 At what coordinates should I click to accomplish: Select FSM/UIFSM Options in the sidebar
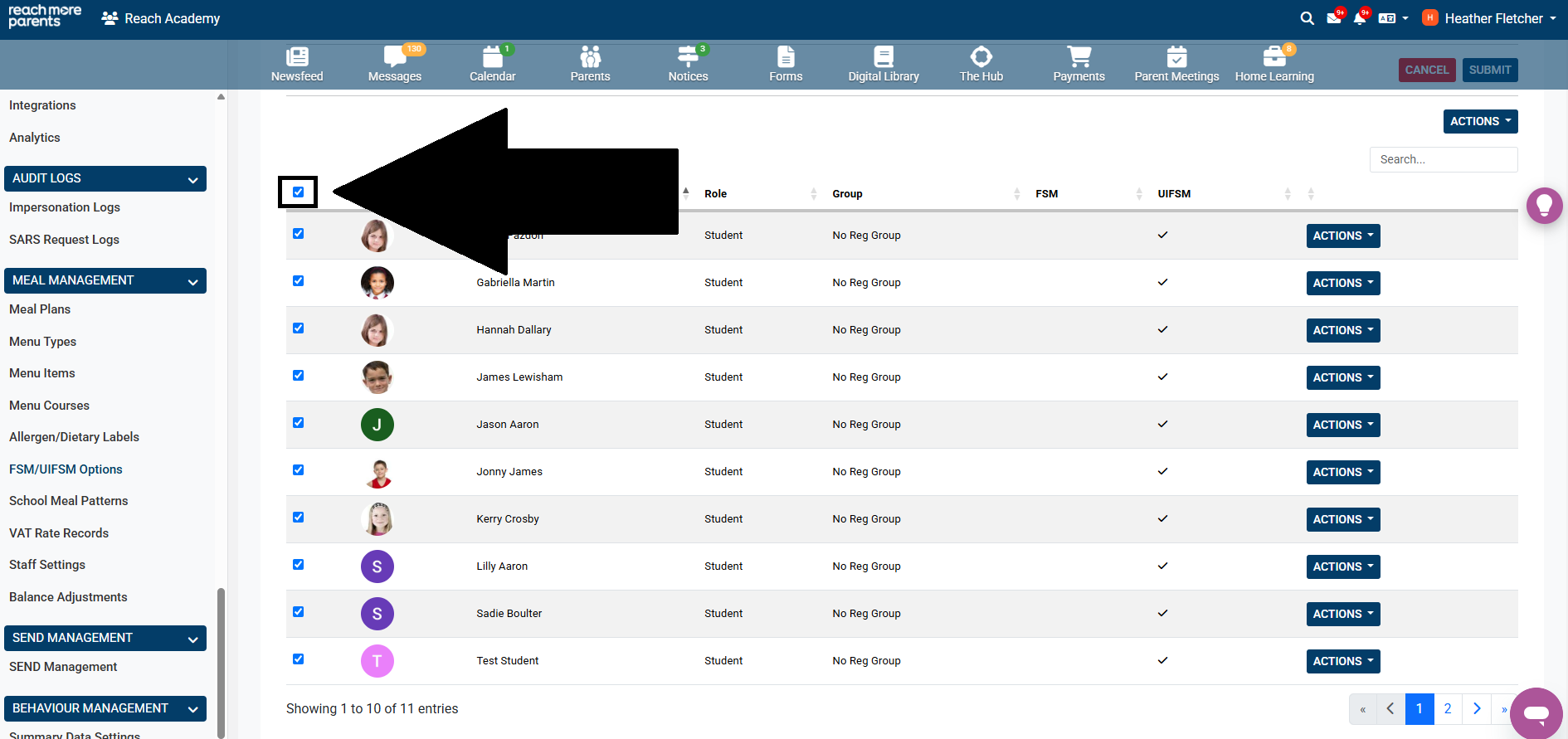point(66,469)
